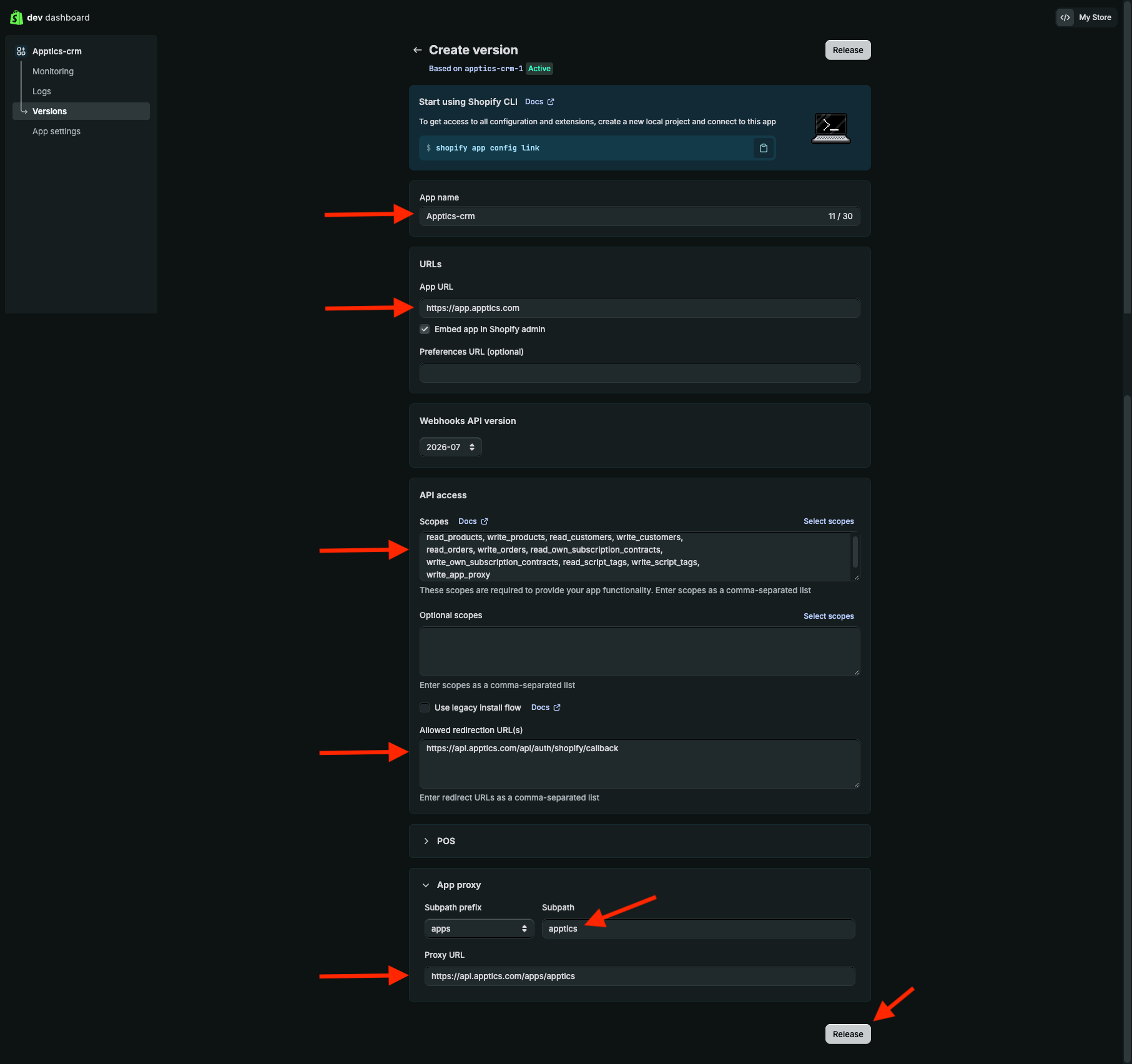Click the Scopes text area scrollbar

click(x=855, y=553)
